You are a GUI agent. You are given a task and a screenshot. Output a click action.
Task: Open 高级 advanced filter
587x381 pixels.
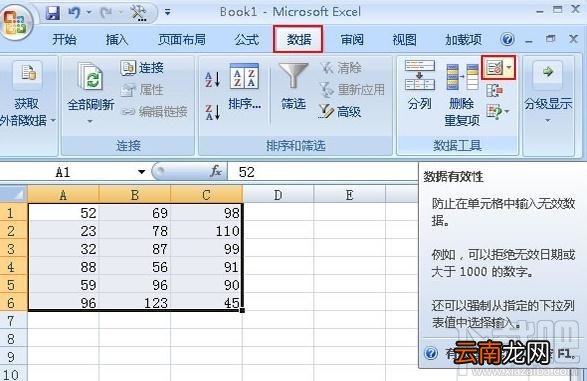[340, 112]
